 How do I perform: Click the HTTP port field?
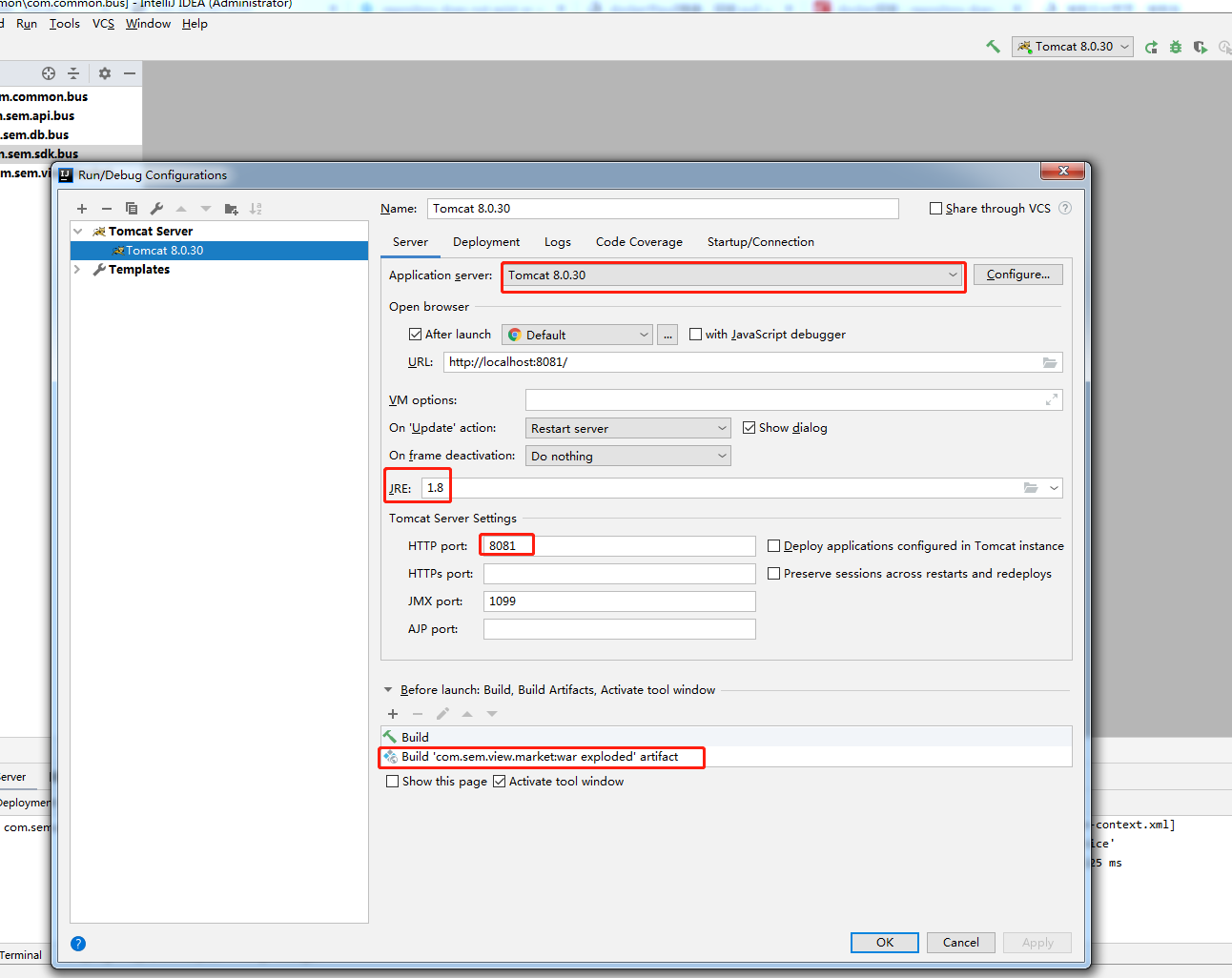[x=620, y=546]
